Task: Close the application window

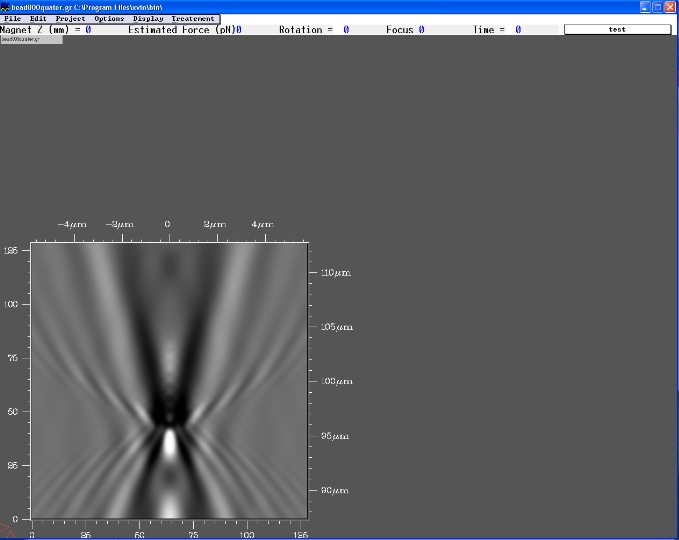Action: [671, 6]
